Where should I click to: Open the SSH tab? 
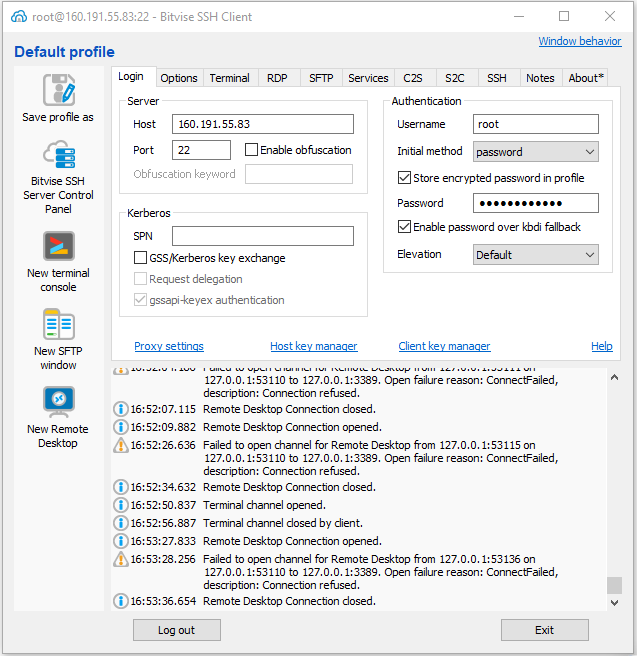tap(497, 78)
